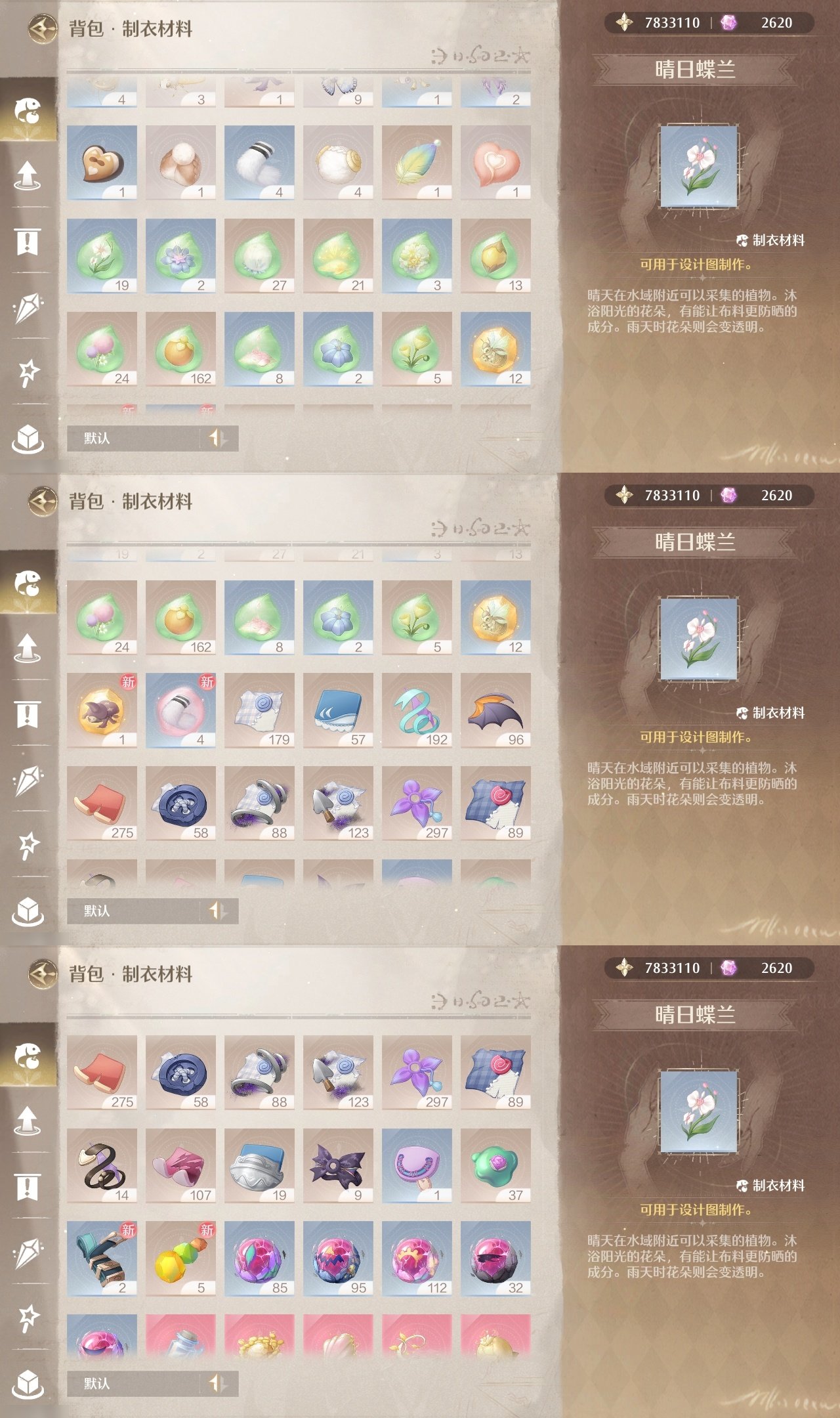Screen dimensions: 840x1418
Task: Select the pink bow material with count 107
Action: coord(180,1166)
